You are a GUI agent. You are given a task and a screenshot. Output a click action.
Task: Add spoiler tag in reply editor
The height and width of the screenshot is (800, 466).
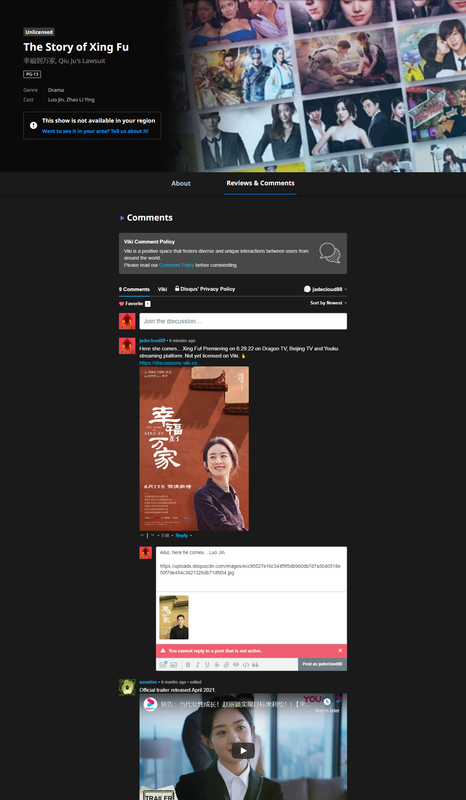point(236,665)
